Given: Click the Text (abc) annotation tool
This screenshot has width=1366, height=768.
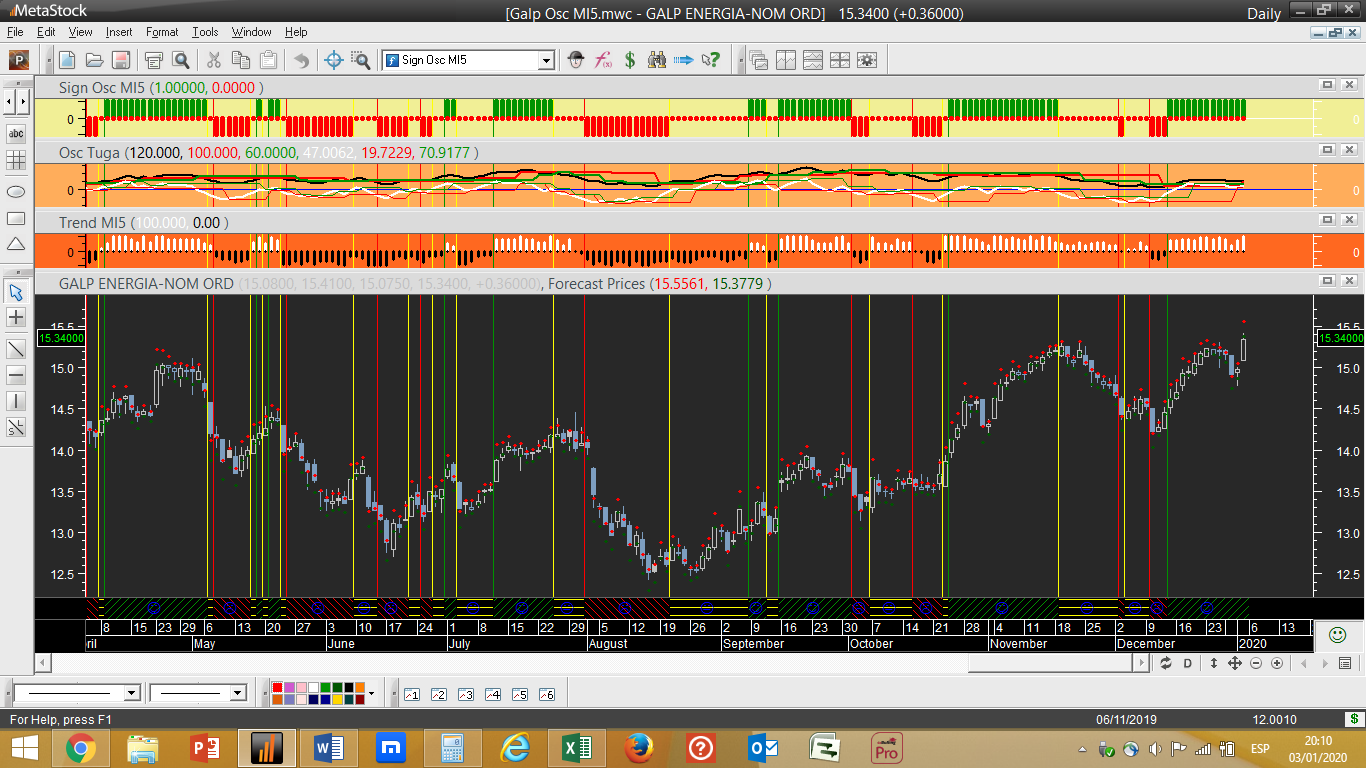Looking at the screenshot, I should point(16,133).
